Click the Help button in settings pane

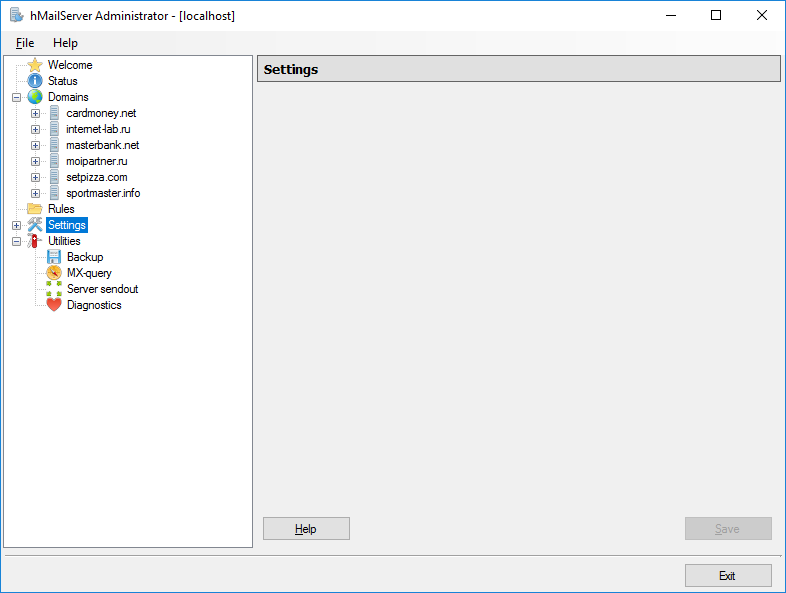pos(306,529)
